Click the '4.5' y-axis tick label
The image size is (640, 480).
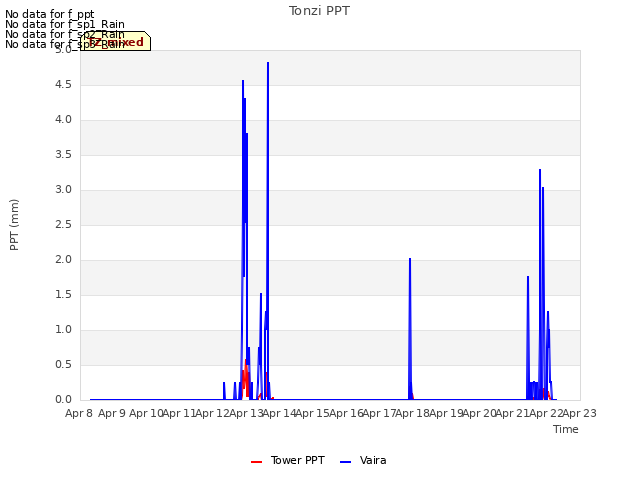[x=63, y=84]
